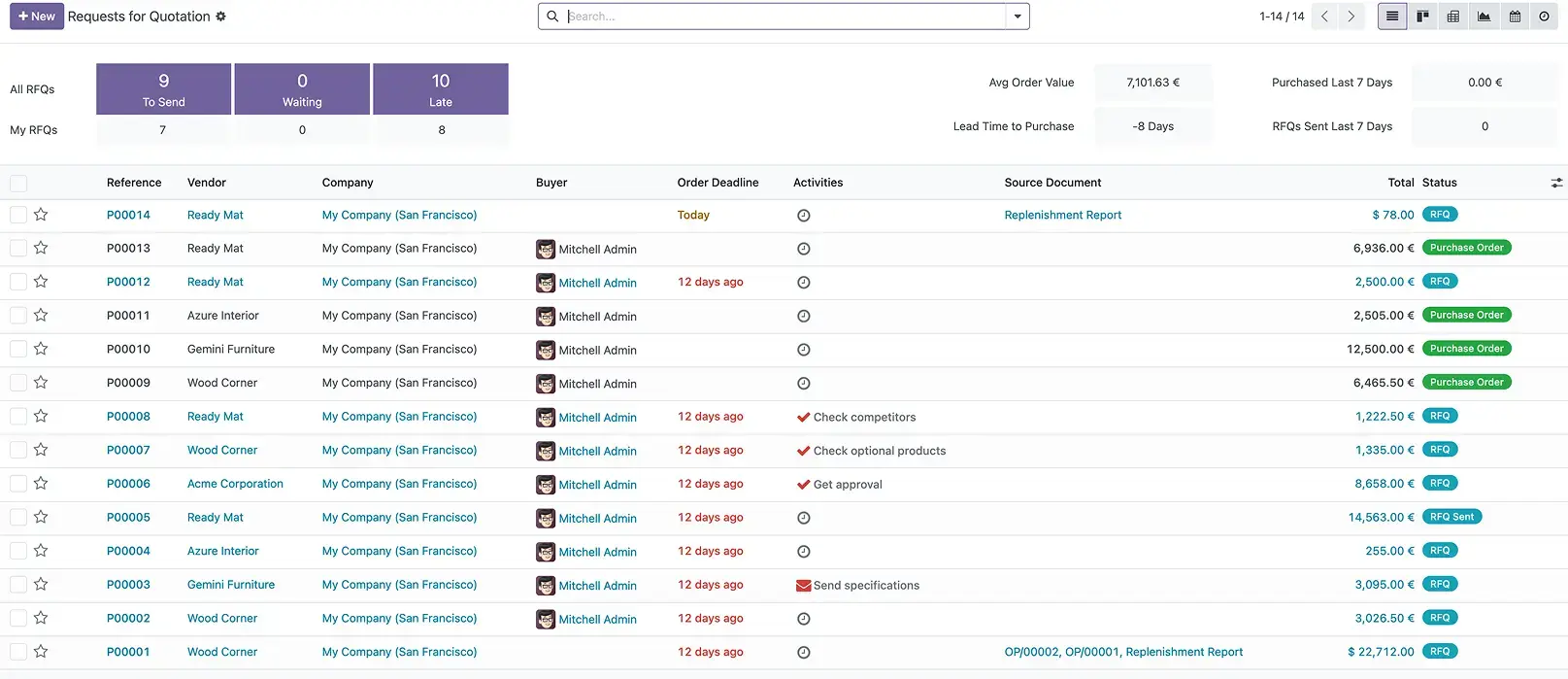Switch to Kanban view
Viewport: 1568px width, 679px height.
pyautogui.click(x=1422, y=17)
